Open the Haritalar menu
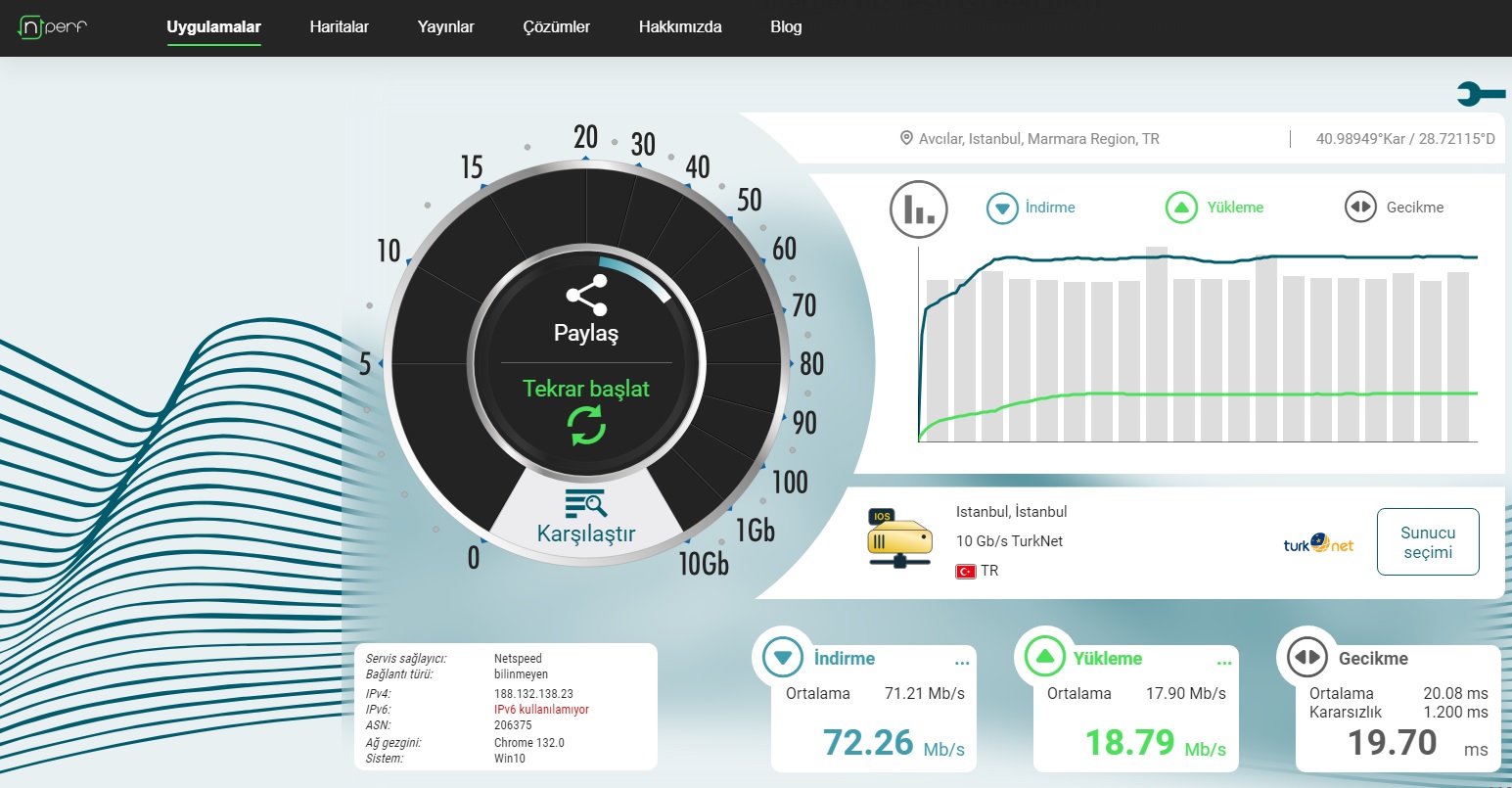 coord(340,27)
